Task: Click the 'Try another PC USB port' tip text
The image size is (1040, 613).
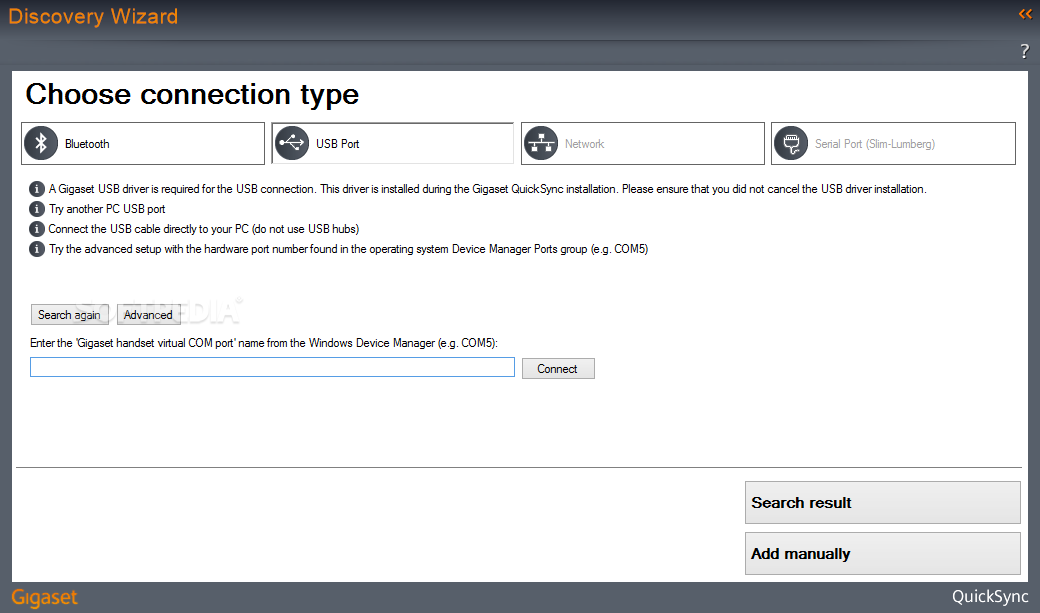Action: [107, 209]
